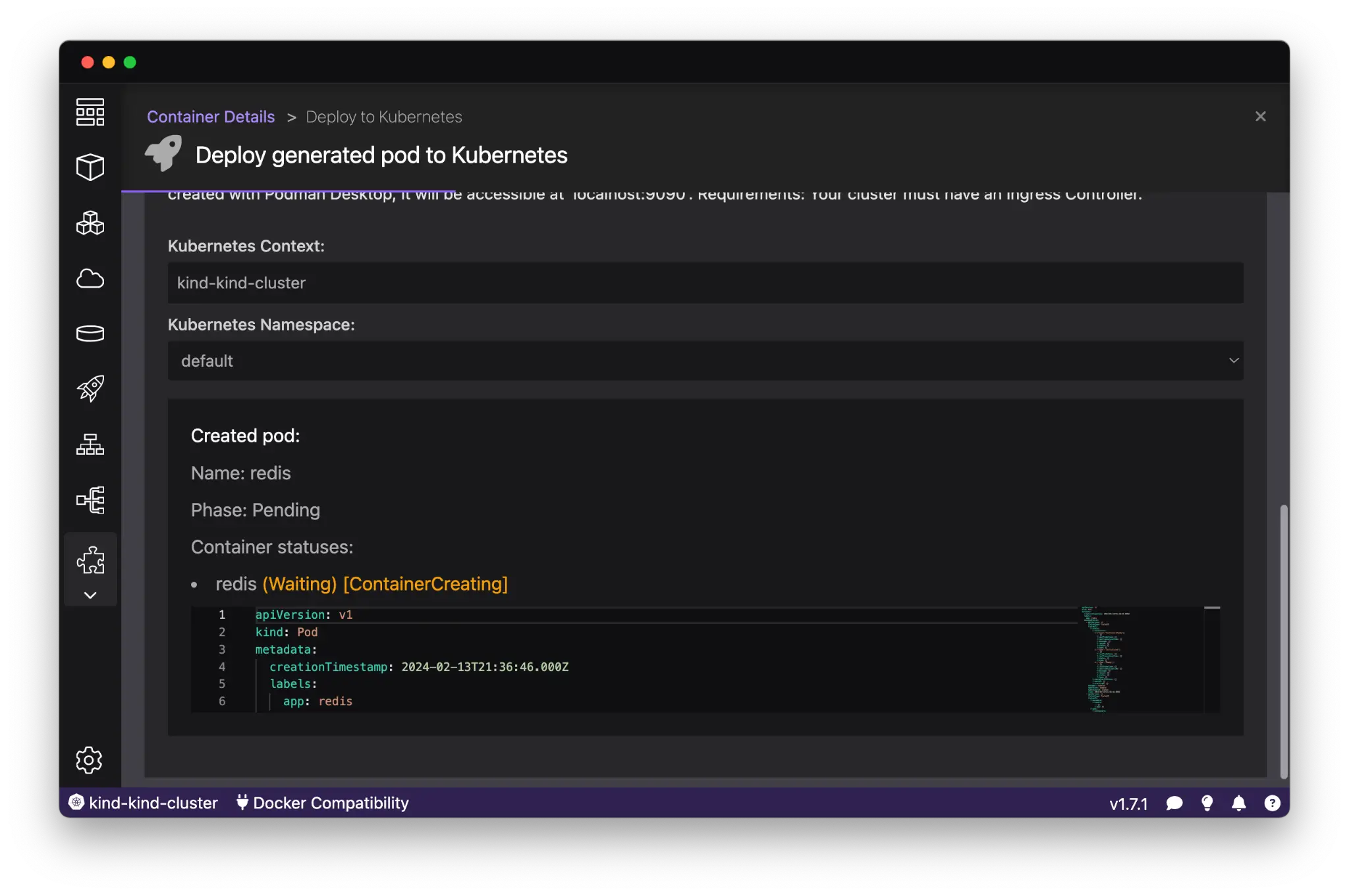Click 'Name: redis' text

coord(241,473)
